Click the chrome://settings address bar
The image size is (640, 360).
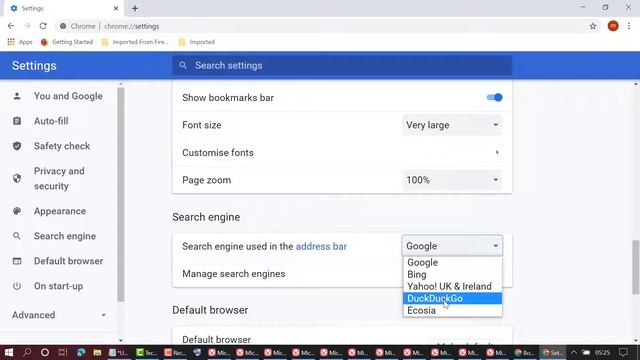tap(322, 26)
